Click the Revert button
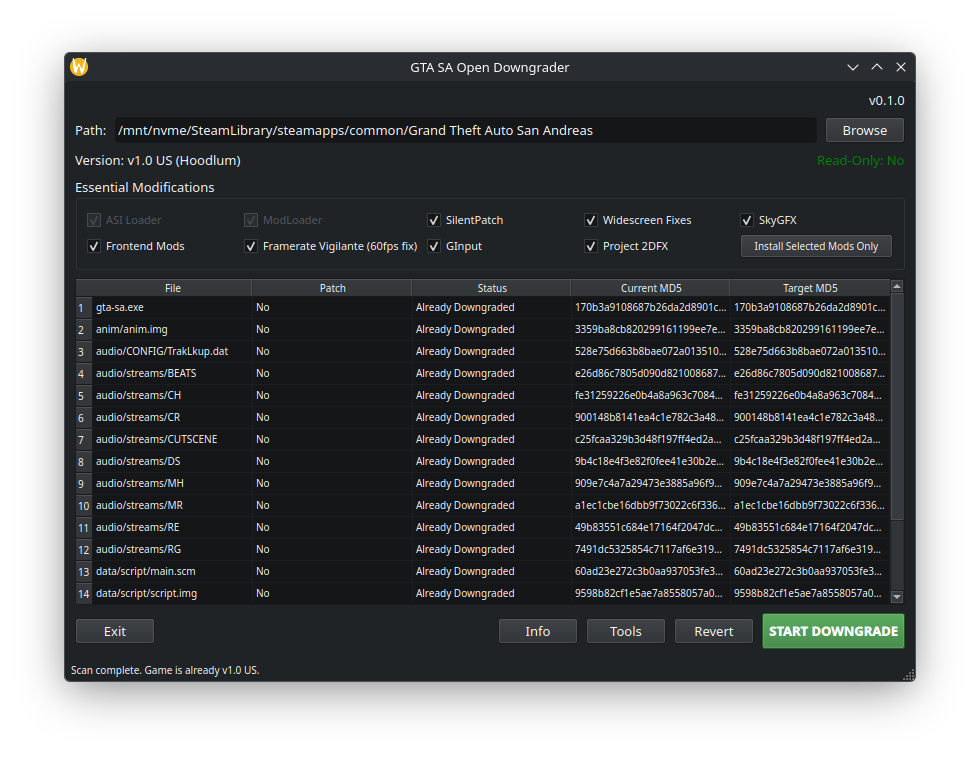 (714, 631)
